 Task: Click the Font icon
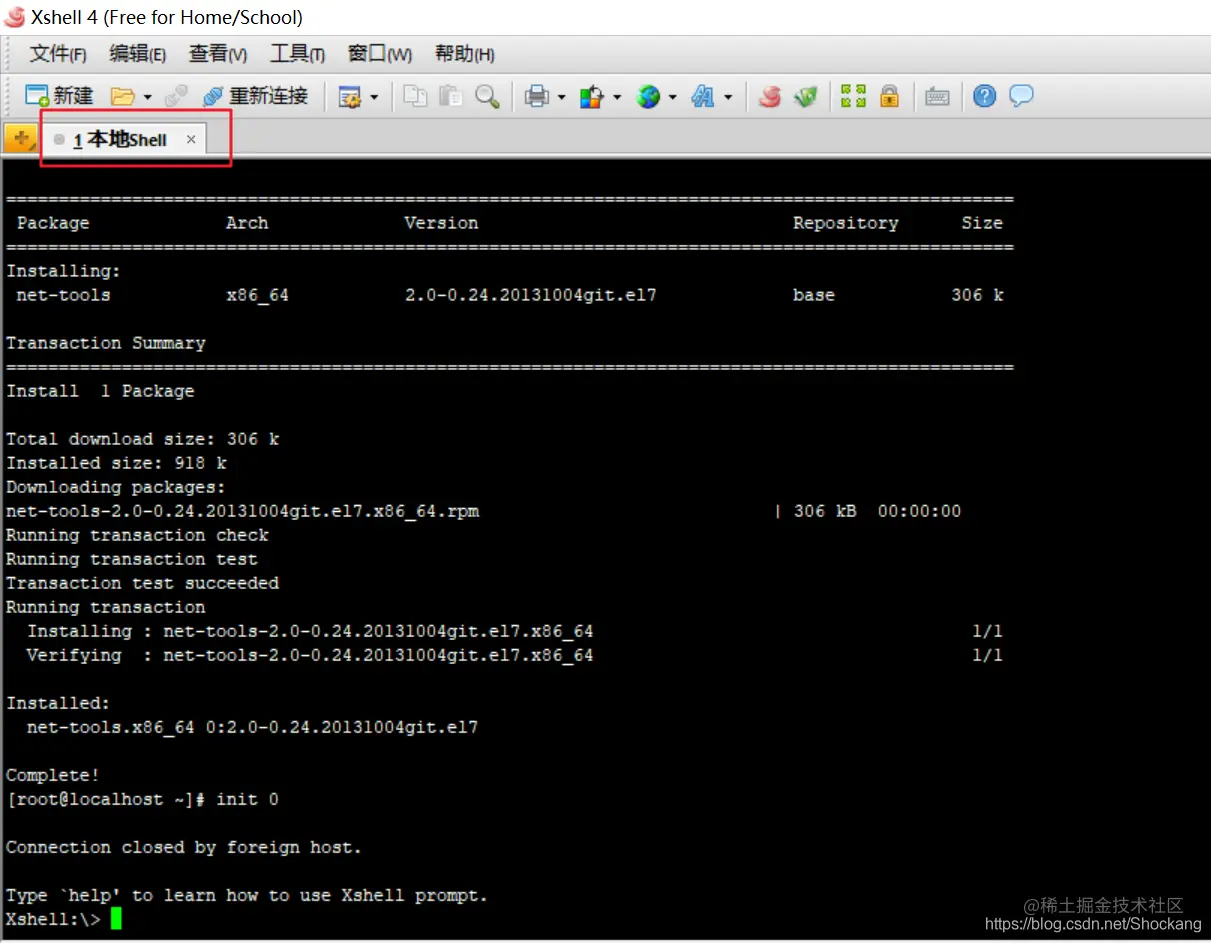coord(703,96)
